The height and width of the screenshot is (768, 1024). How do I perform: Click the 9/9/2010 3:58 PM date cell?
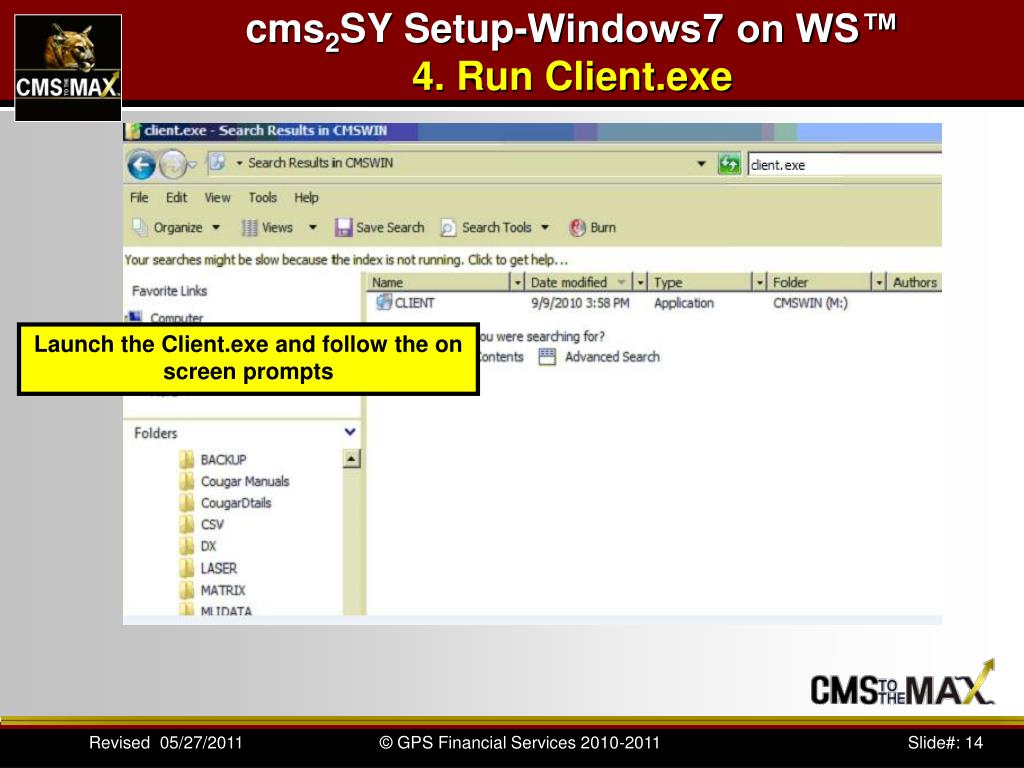pos(580,302)
